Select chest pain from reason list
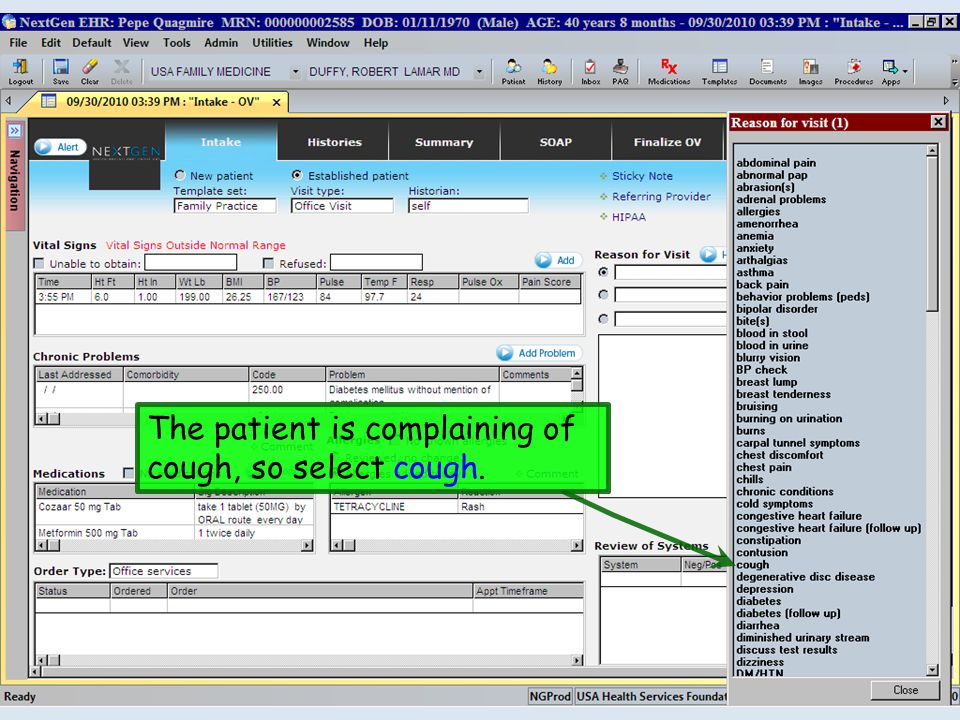This screenshot has width=960, height=720. 763,467
